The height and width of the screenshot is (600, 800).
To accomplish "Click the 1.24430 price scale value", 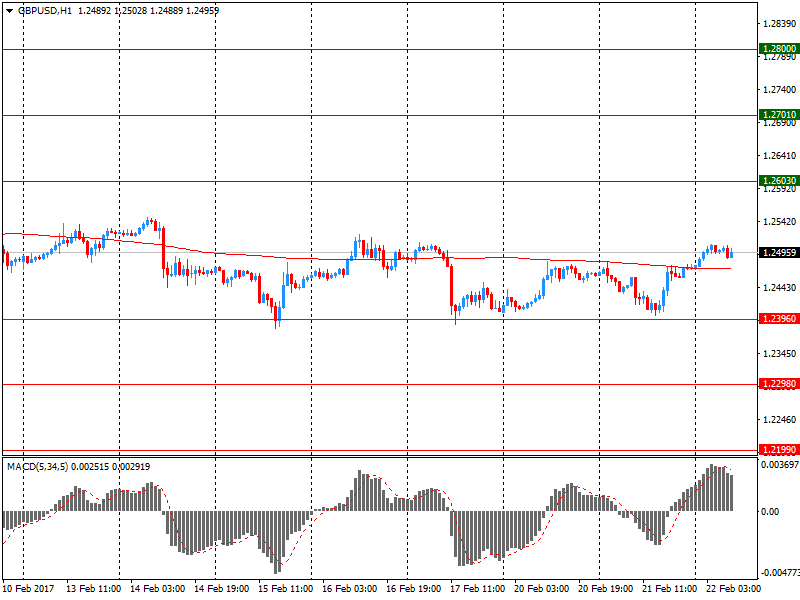I will (779, 288).
